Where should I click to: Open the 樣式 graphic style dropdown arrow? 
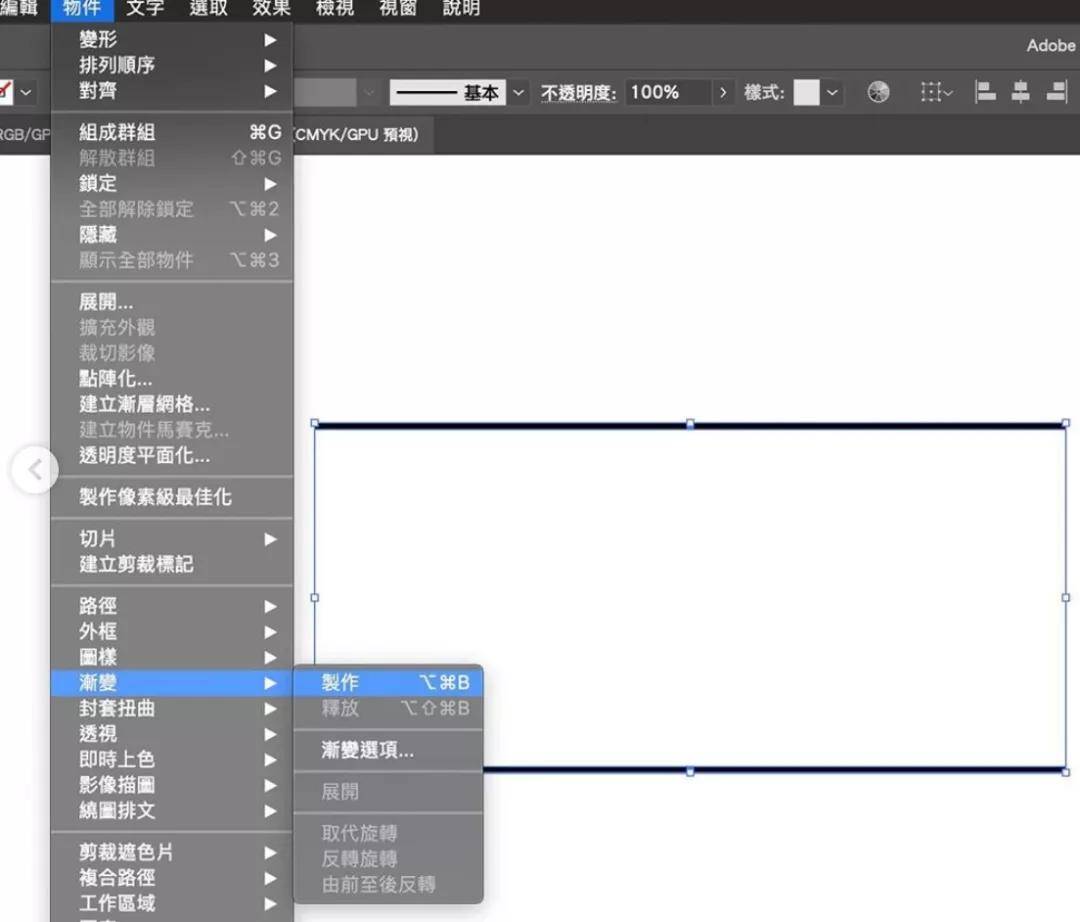832,92
